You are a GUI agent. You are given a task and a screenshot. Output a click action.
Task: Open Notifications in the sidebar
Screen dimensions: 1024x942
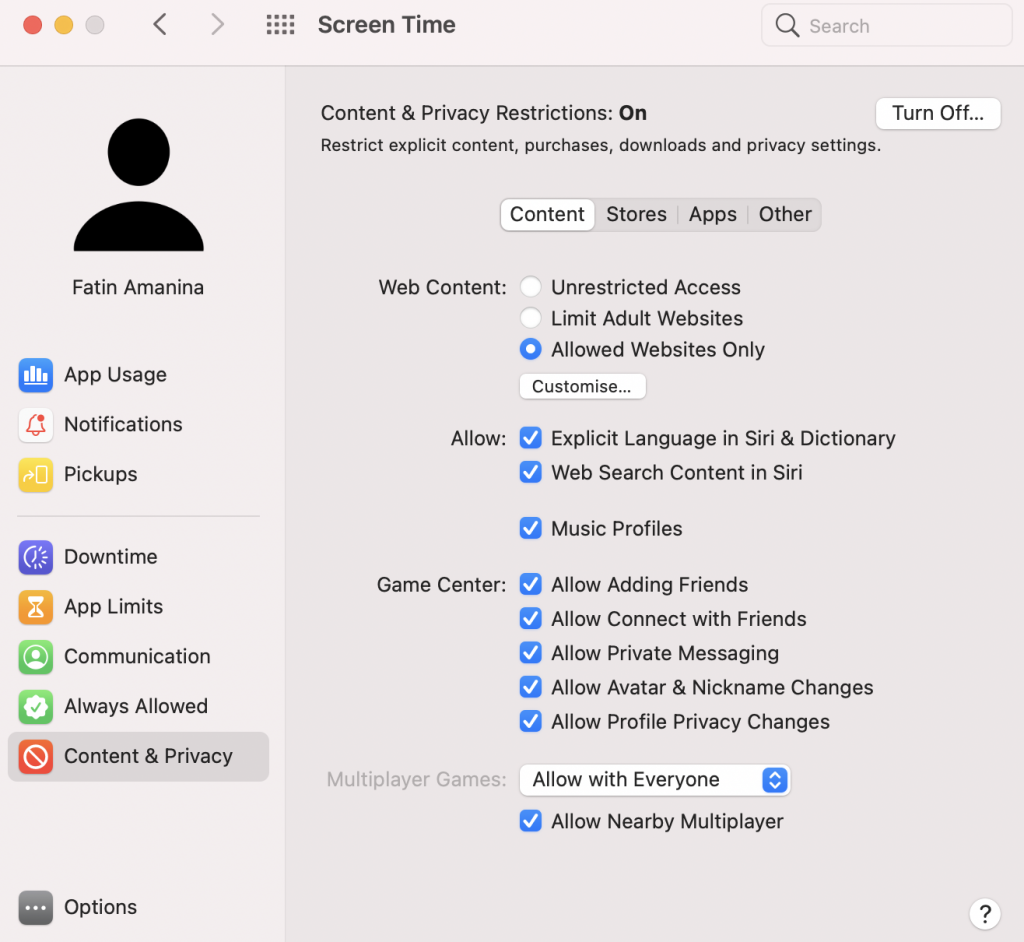point(138,425)
